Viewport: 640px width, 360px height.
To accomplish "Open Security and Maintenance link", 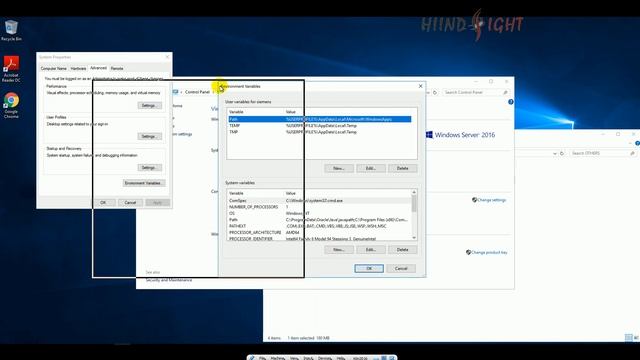I will tap(169, 280).
